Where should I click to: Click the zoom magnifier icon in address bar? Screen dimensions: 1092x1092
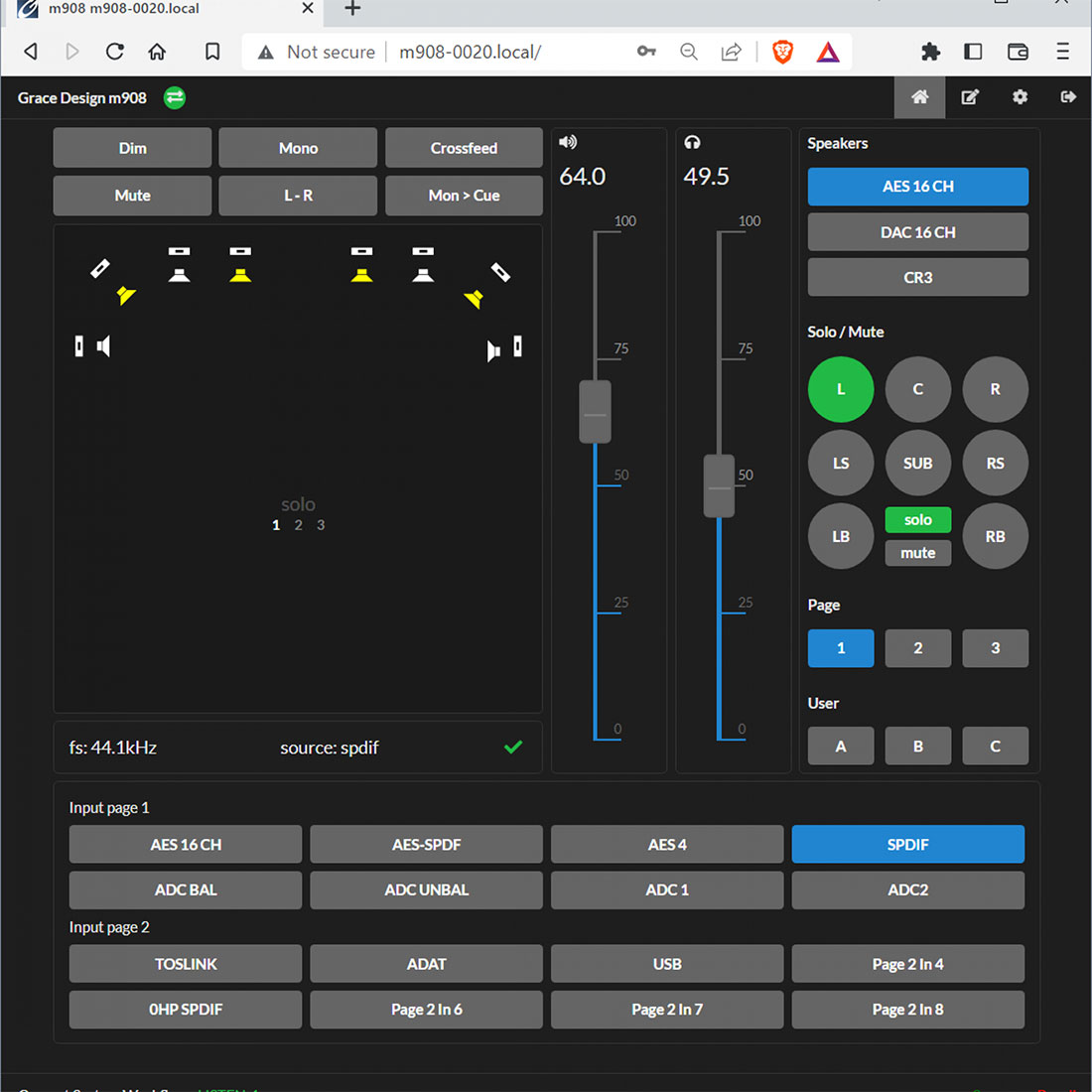point(689,52)
